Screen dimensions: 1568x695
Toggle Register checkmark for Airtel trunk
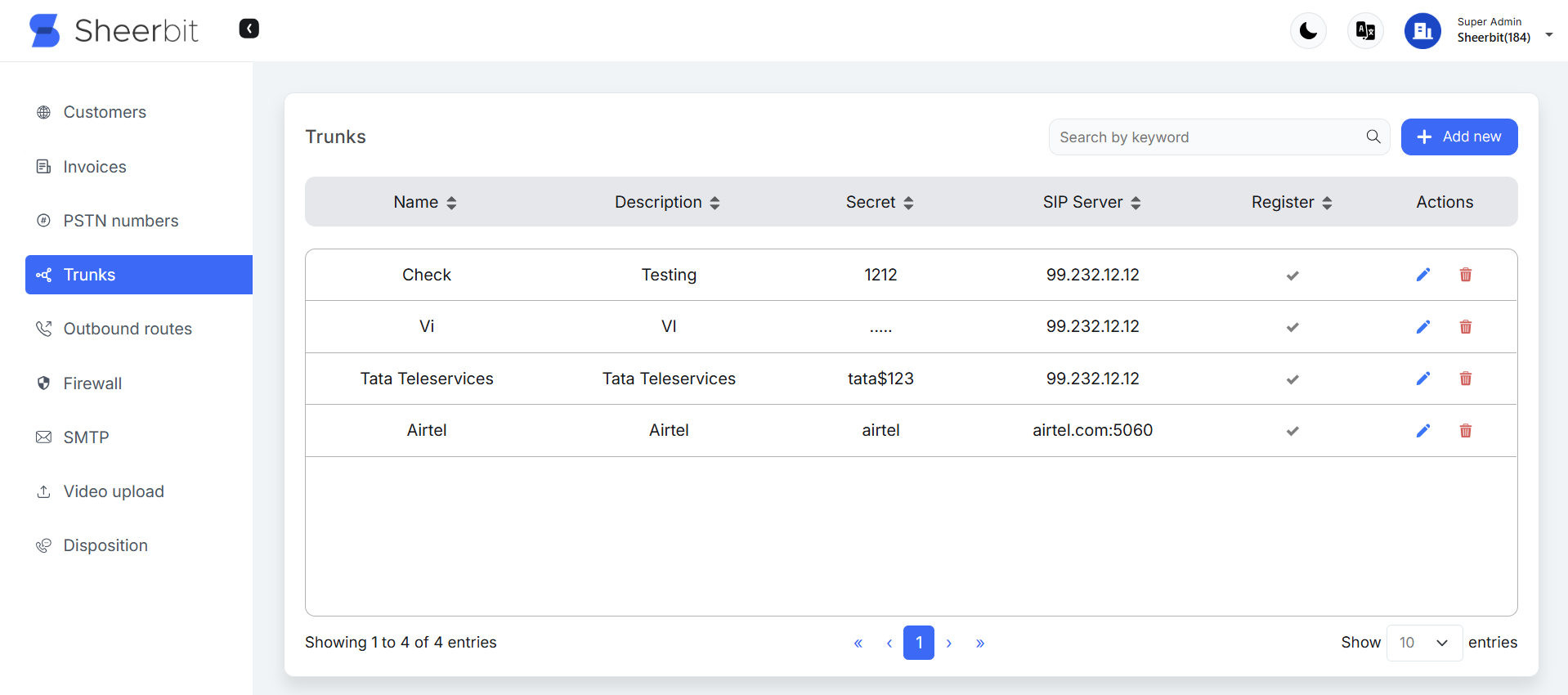pos(1292,431)
